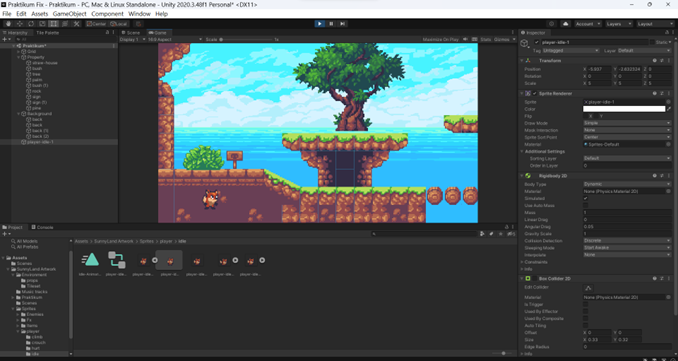The height and width of the screenshot is (361, 678).
Task: Toggle Mute Audio speaker icon
Action: tap(466, 39)
